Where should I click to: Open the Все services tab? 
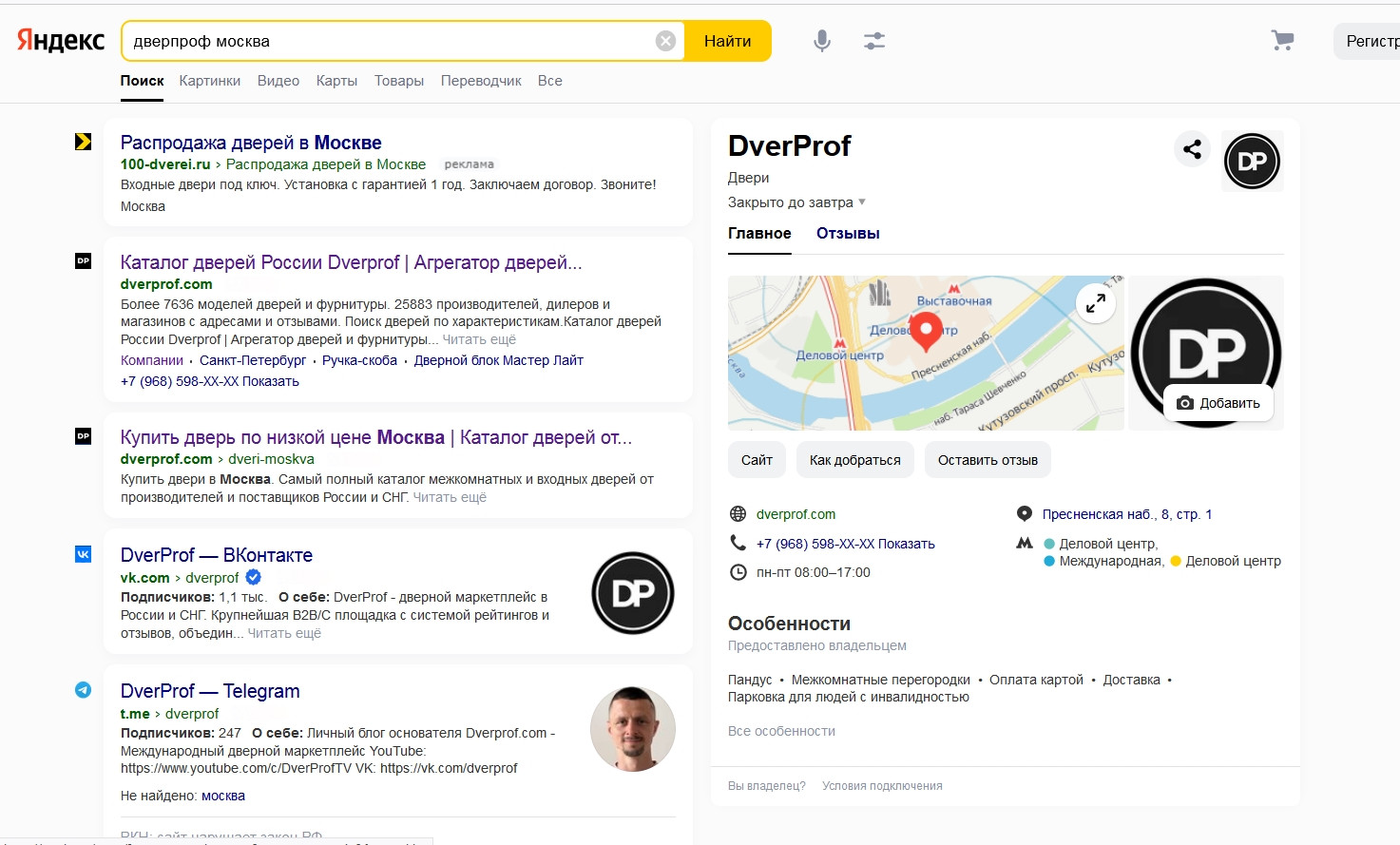(x=550, y=81)
